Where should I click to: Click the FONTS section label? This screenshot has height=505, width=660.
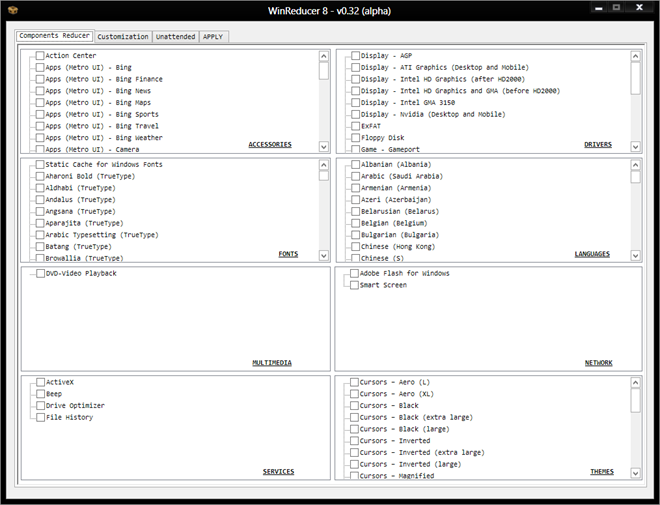pos(288,254)
